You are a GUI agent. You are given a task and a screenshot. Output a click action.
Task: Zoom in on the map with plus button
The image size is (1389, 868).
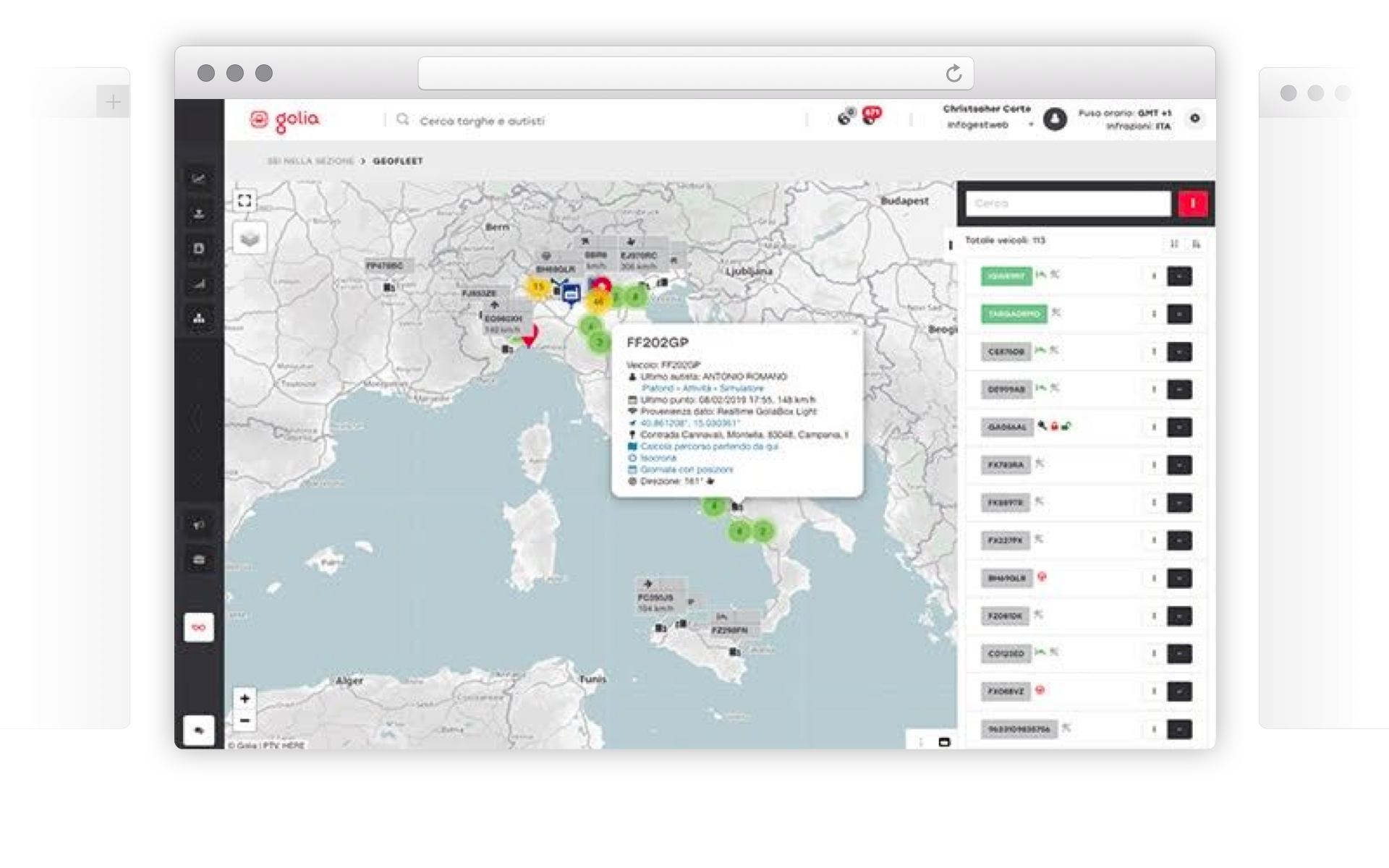point(245,698)
